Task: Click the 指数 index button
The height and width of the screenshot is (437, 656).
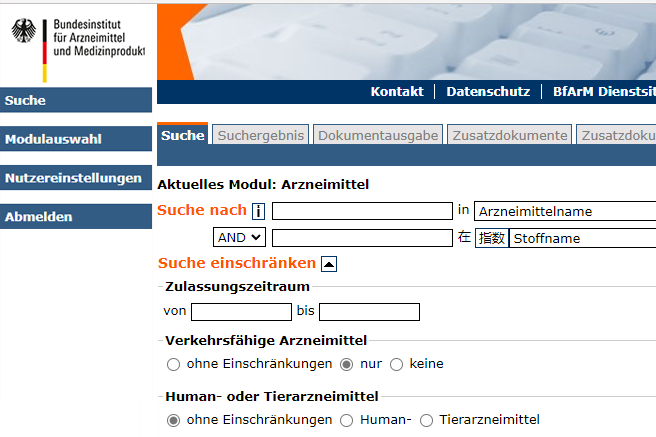Action: point(491,238)
